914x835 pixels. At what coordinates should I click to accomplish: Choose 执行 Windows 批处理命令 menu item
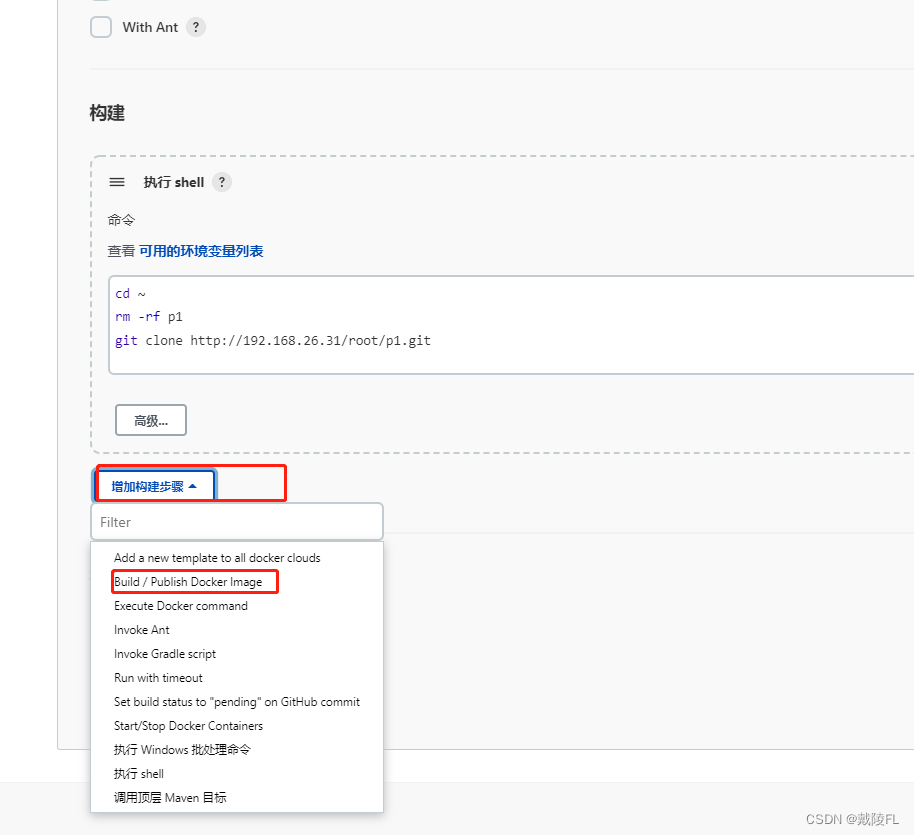182,750
